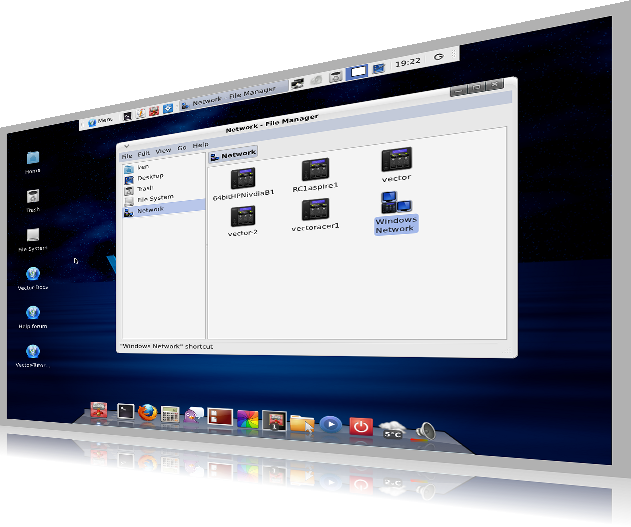Click the weather applet showing 5°C
631x527 pixels.
point(392,430)
